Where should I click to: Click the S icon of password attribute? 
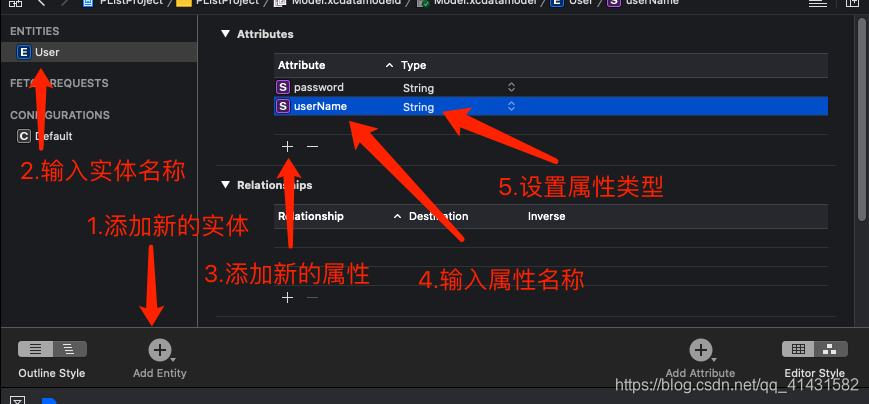click(x=283, y=87)
